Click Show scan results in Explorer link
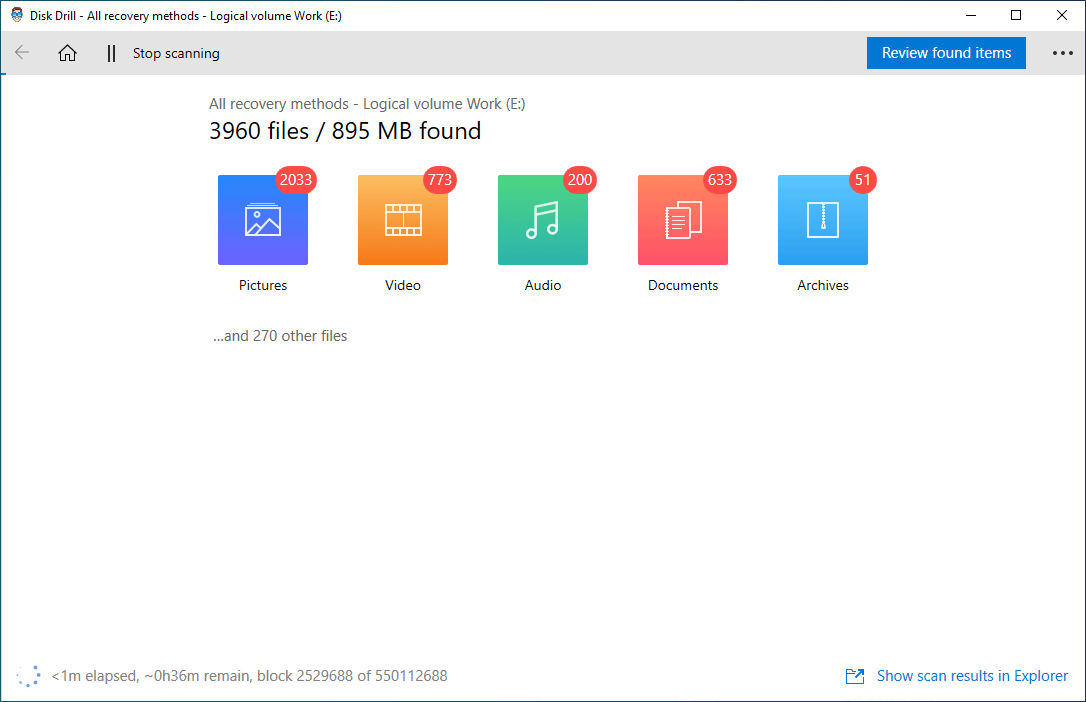The width and height of the screenshot is (1086, 702). pyautogui.click(x=972, y=676)
